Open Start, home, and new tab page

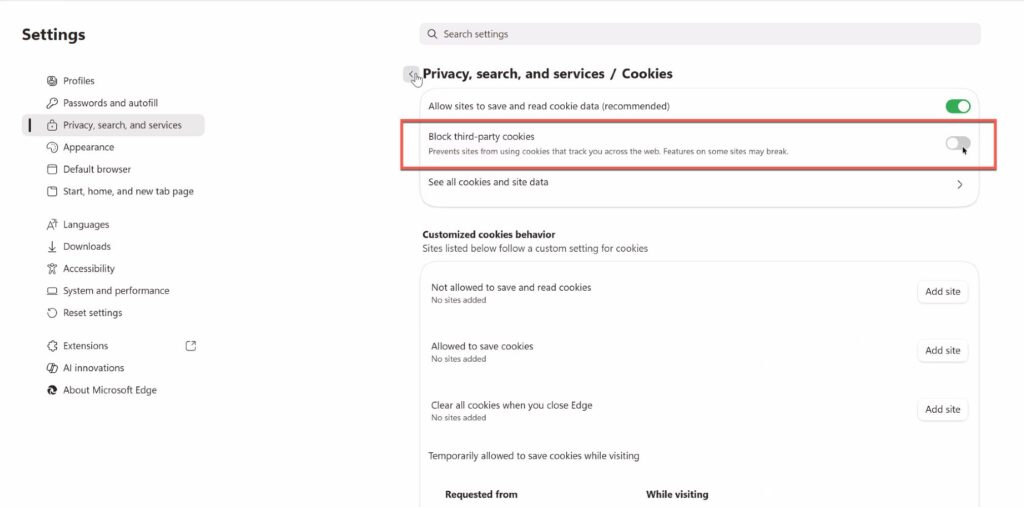click(128, 191)
